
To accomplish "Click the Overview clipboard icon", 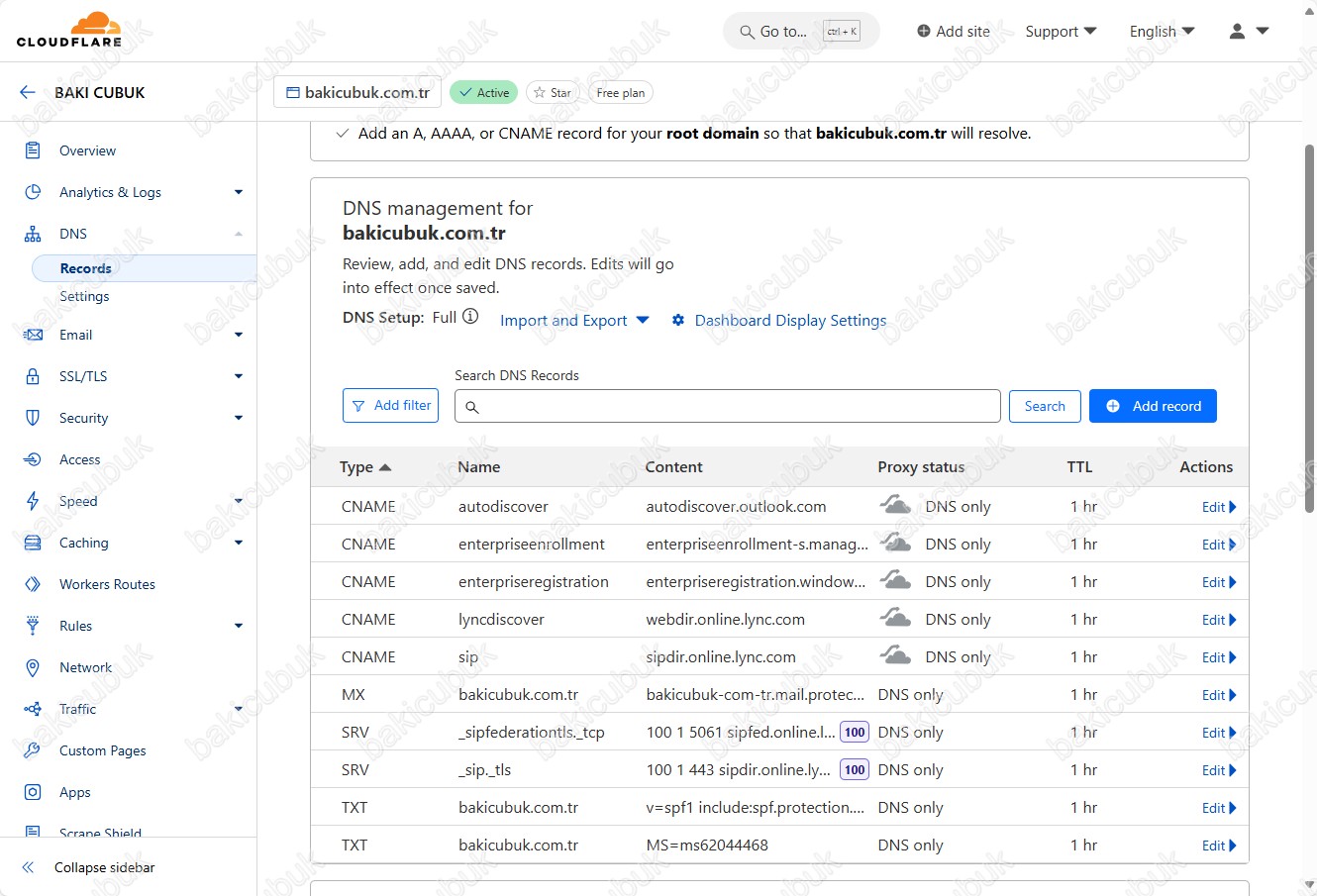I will coord(33,150).
